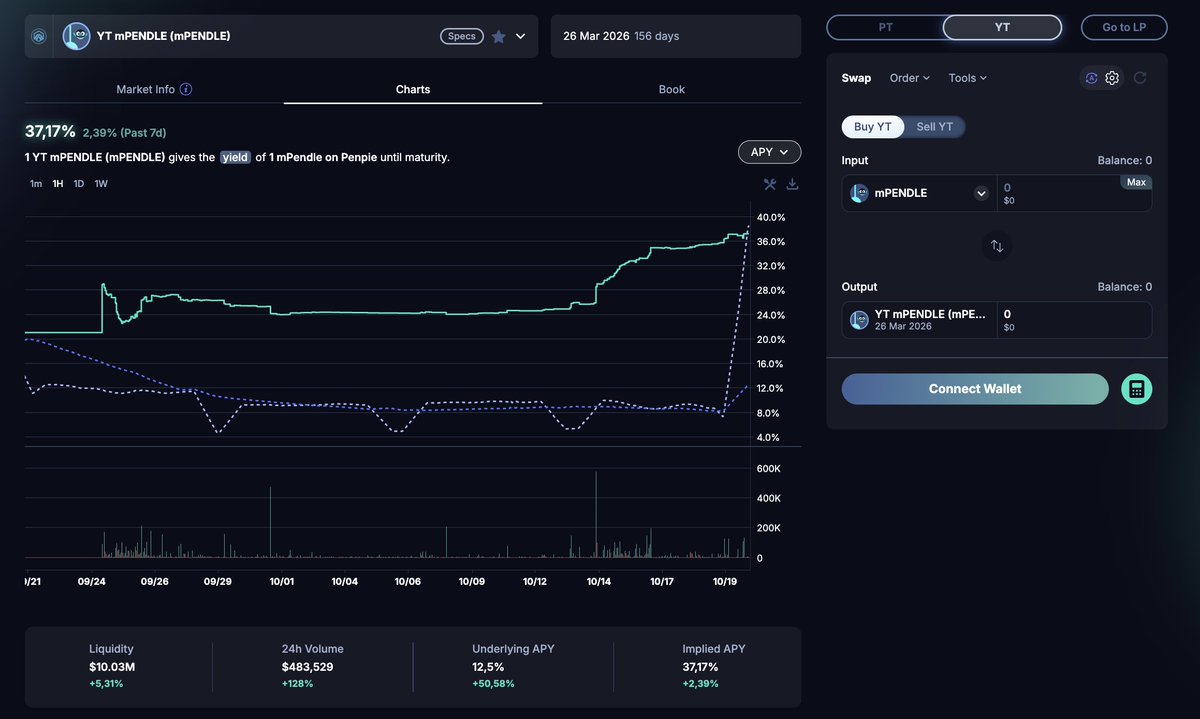Download chart data via the download icon

point(792,184)
